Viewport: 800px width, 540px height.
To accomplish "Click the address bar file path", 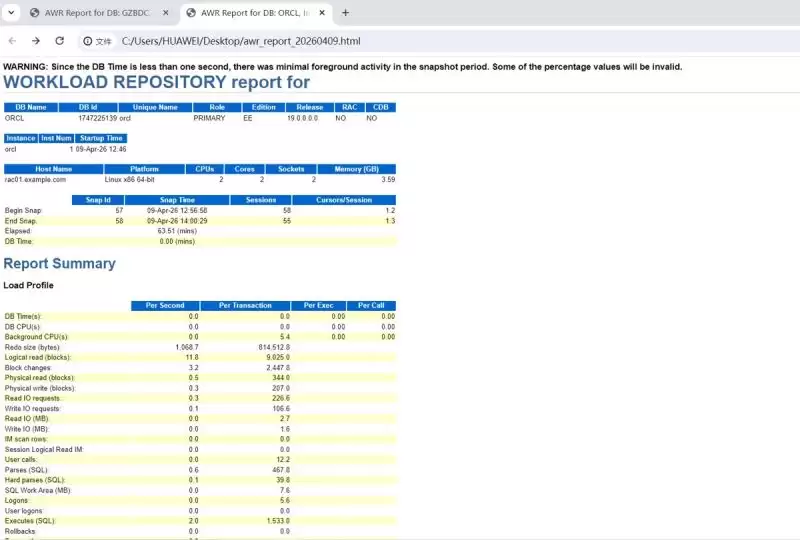I will (x=241, y=41).
